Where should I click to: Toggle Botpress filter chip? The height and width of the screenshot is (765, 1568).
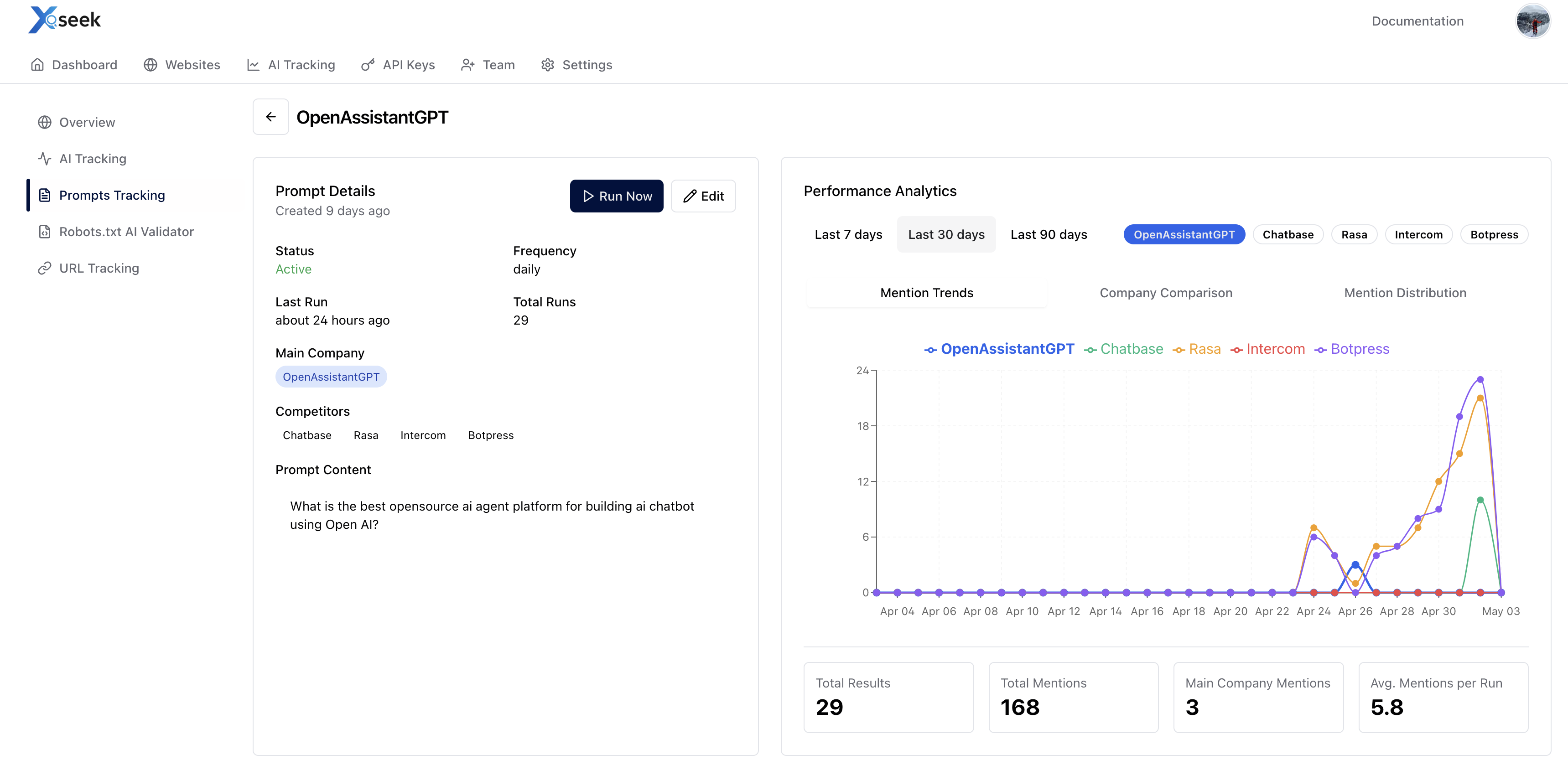1495,234
